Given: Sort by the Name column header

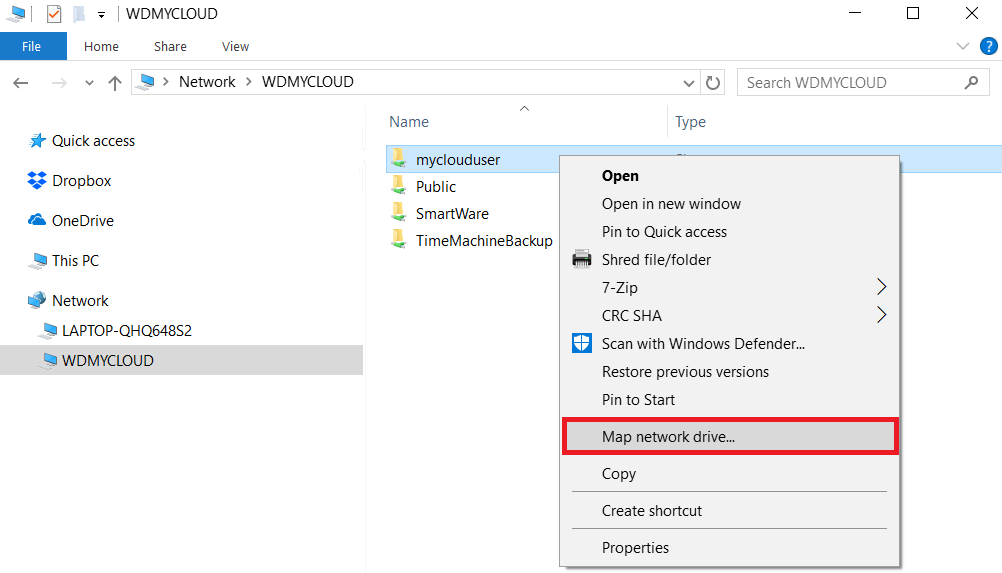Looking at the screenshot, I should pos(409,121).
